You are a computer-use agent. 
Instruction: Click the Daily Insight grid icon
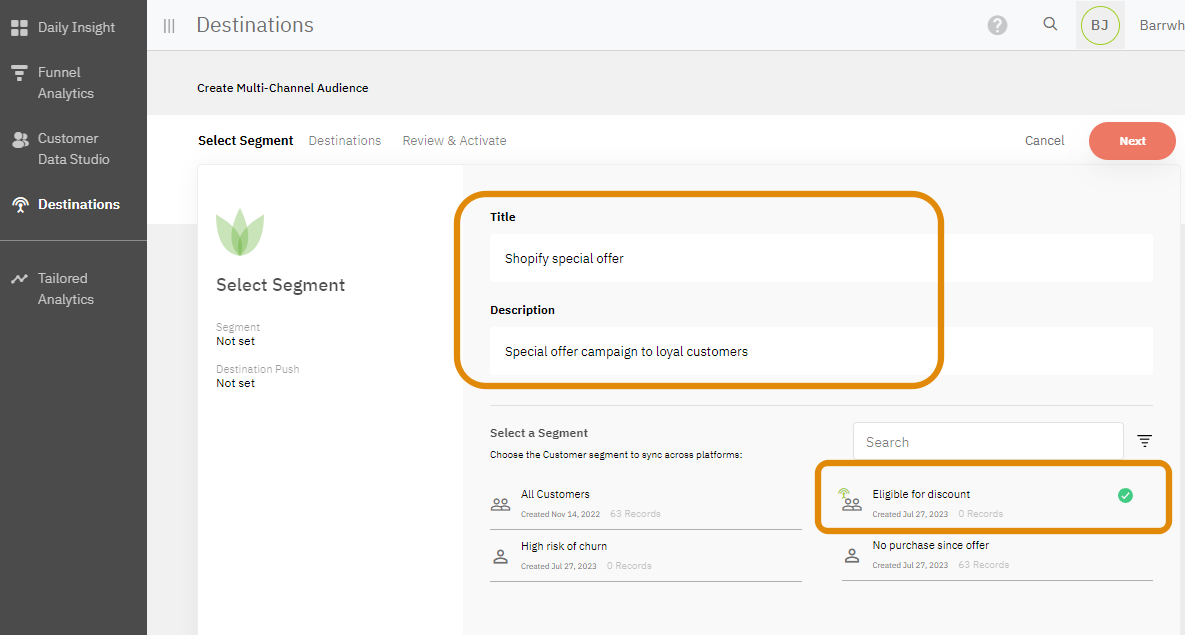pos(19,28)
